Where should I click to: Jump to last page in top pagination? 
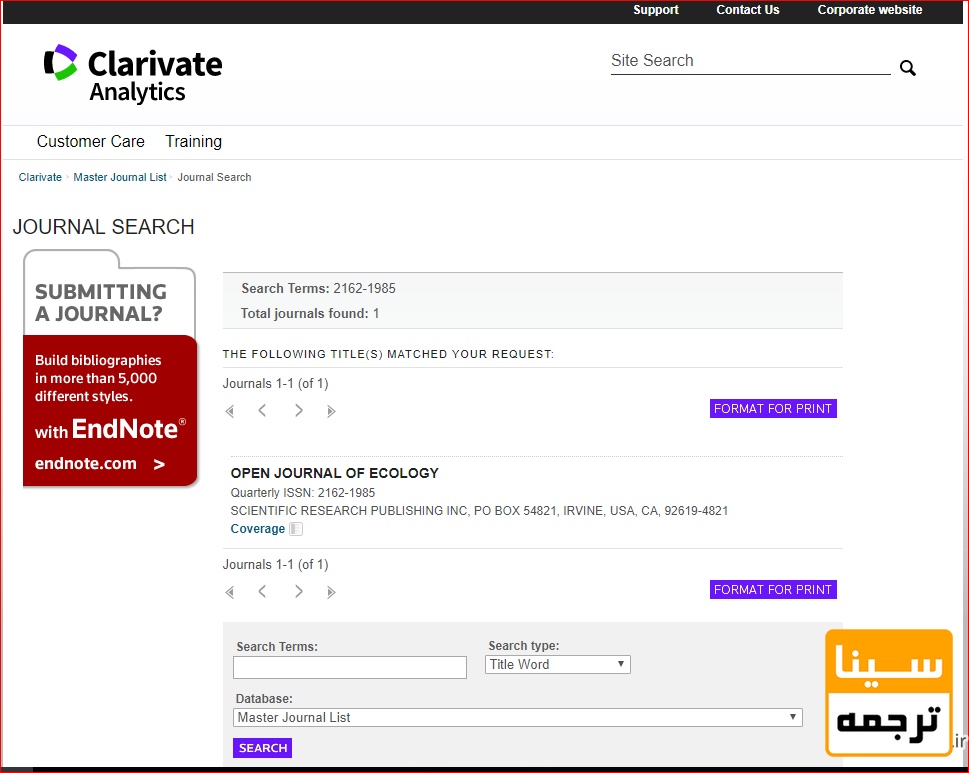click(331, 411)
